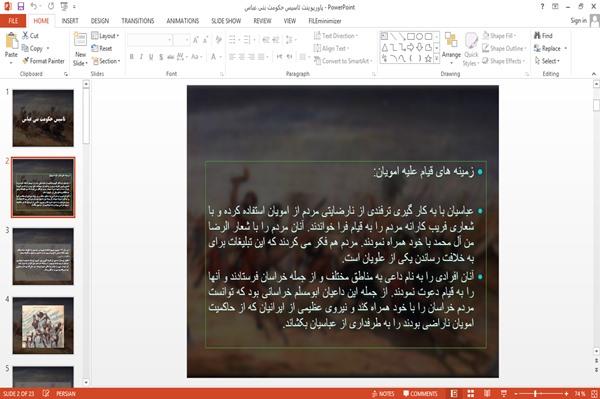Switch to the SLIDE SHOW tab
Viewport: 600px width, 399px height.
(x=226, y=21)
